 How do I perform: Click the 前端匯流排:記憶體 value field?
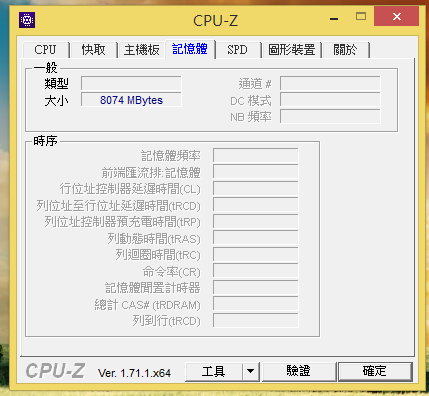pos(256,172)
